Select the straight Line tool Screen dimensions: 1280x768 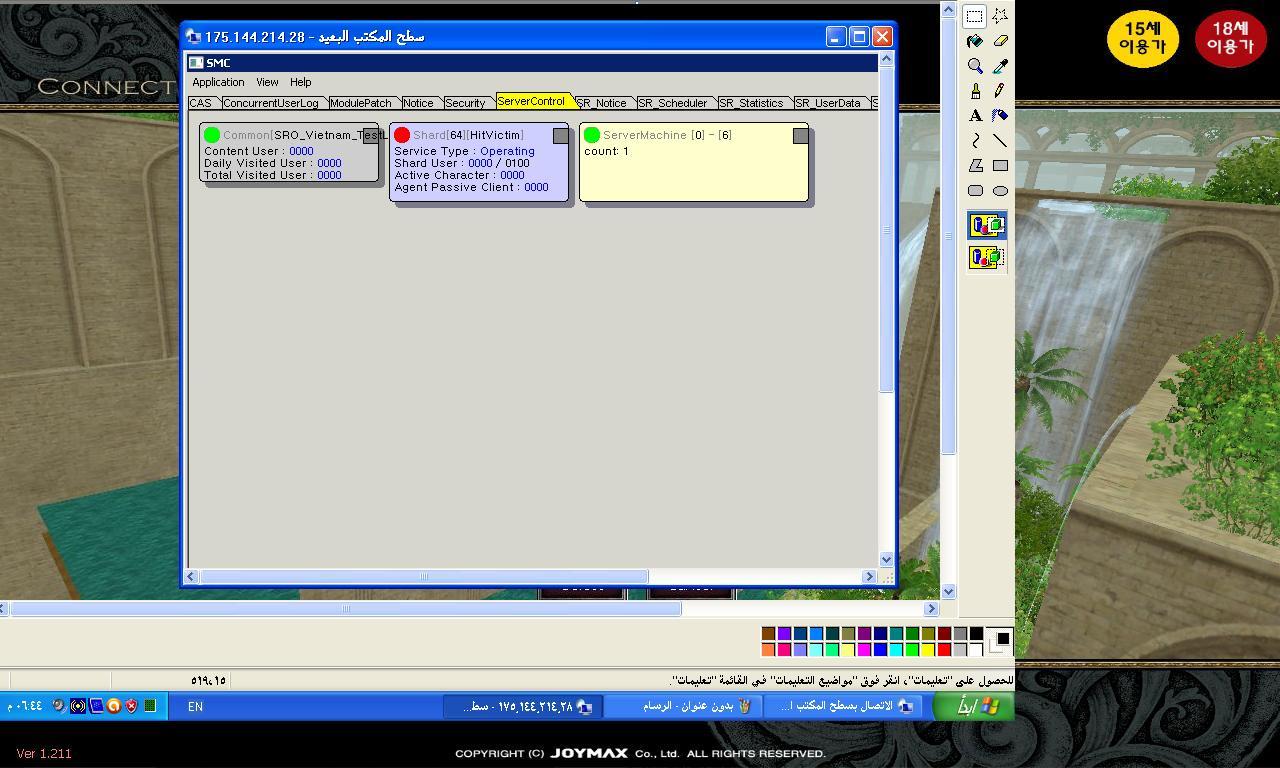coord(1000,141)
